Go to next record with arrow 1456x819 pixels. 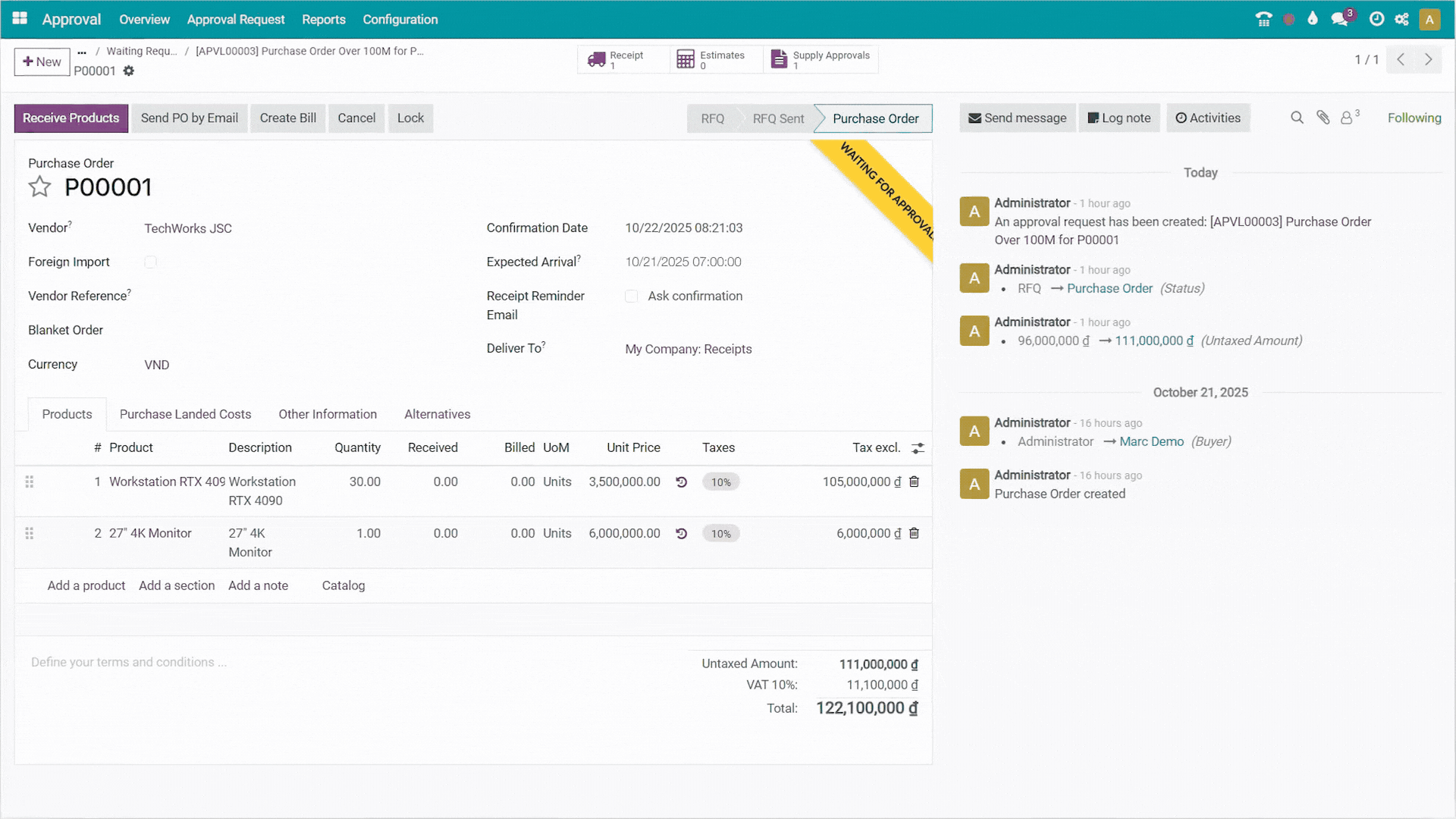(1428, 59)
